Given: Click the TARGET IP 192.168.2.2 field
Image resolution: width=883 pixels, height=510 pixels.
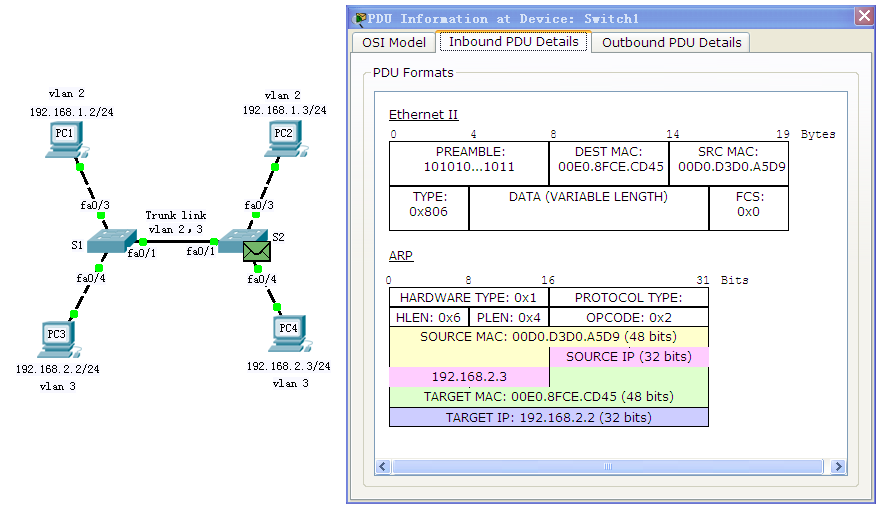Looking at the screenshot, I should click(549, 417).
